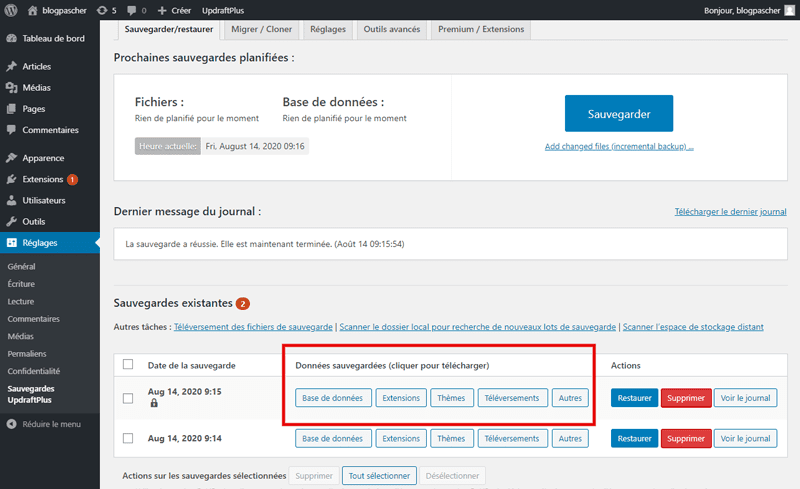Download Téléversements from the 9:14 backup

[x=512, y=438]
